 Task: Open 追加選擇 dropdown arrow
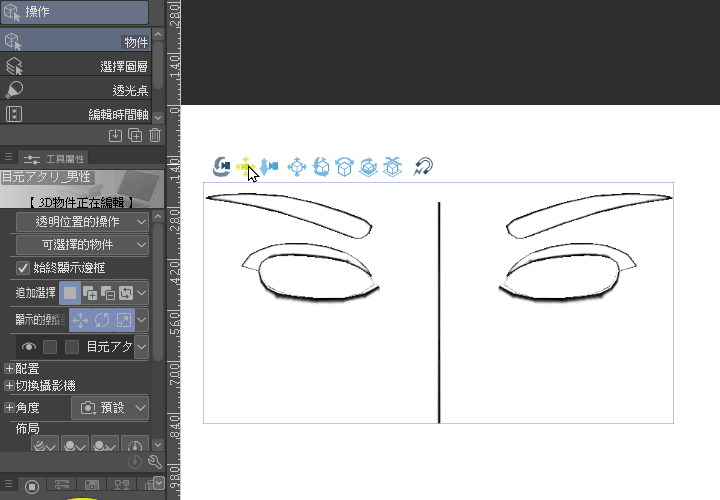[x=141, y=292]
